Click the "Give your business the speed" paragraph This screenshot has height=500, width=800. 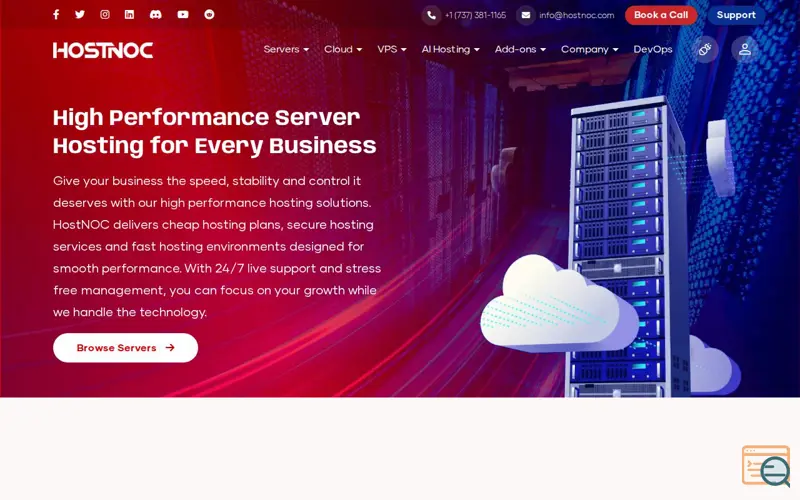tap(217, 246)
